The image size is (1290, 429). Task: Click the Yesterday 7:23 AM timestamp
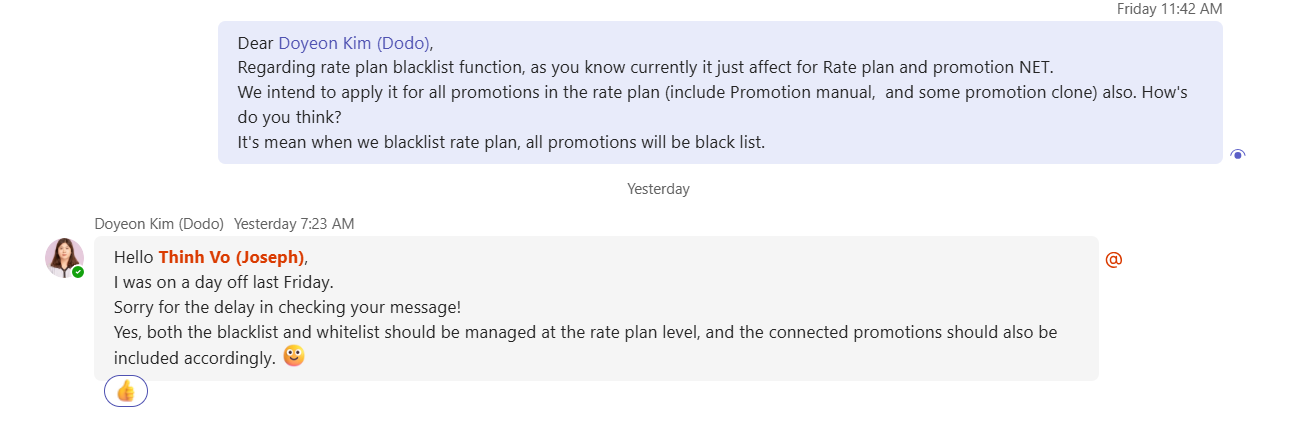(x=294, y=224)
